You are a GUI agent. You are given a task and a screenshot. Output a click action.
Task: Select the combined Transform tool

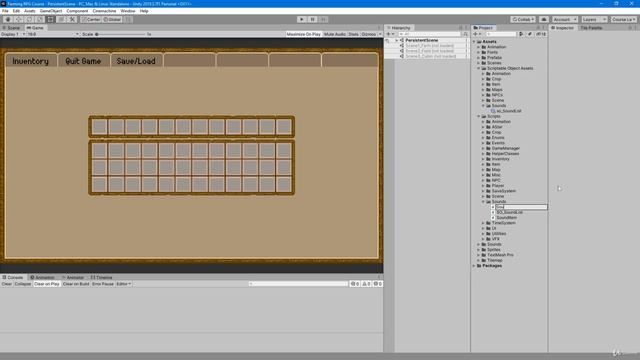coord(61,19)
